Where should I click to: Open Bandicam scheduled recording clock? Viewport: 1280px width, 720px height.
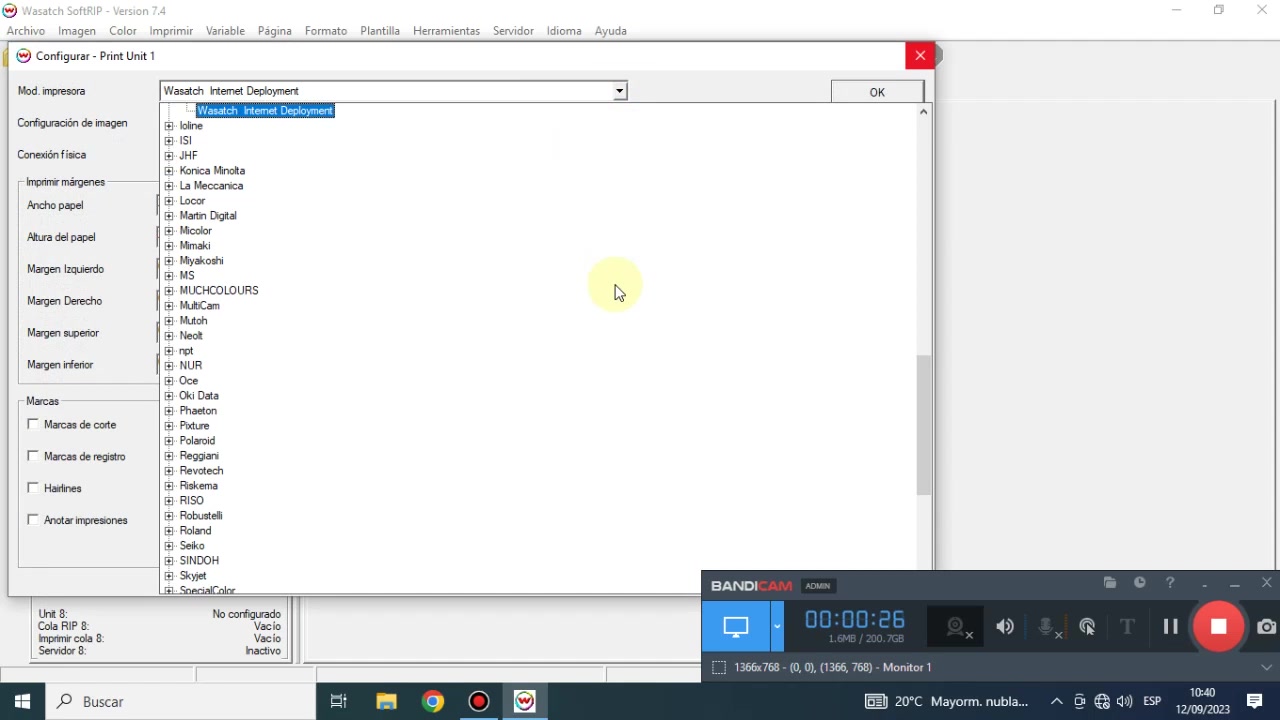tap(1140, 583)
